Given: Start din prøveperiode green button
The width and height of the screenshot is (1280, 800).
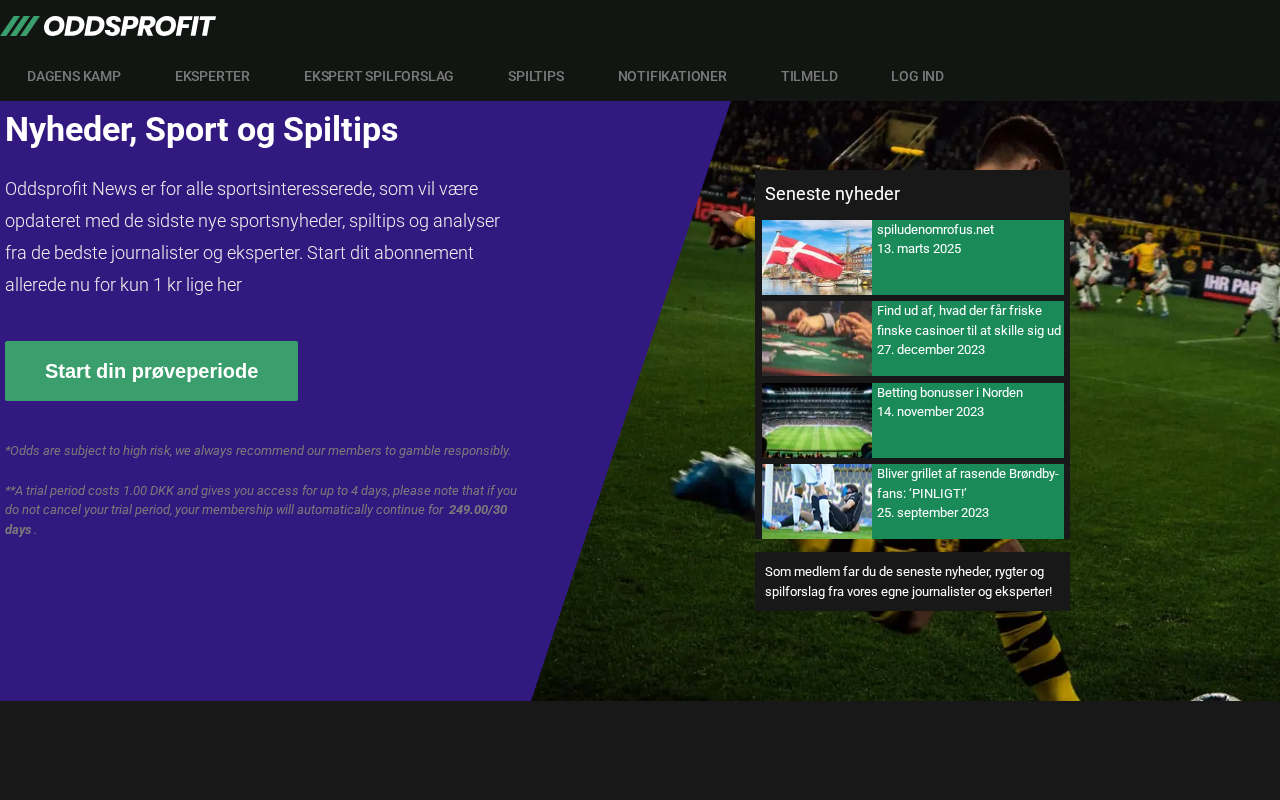Looking at the screenshot, I should click(151, 371).
